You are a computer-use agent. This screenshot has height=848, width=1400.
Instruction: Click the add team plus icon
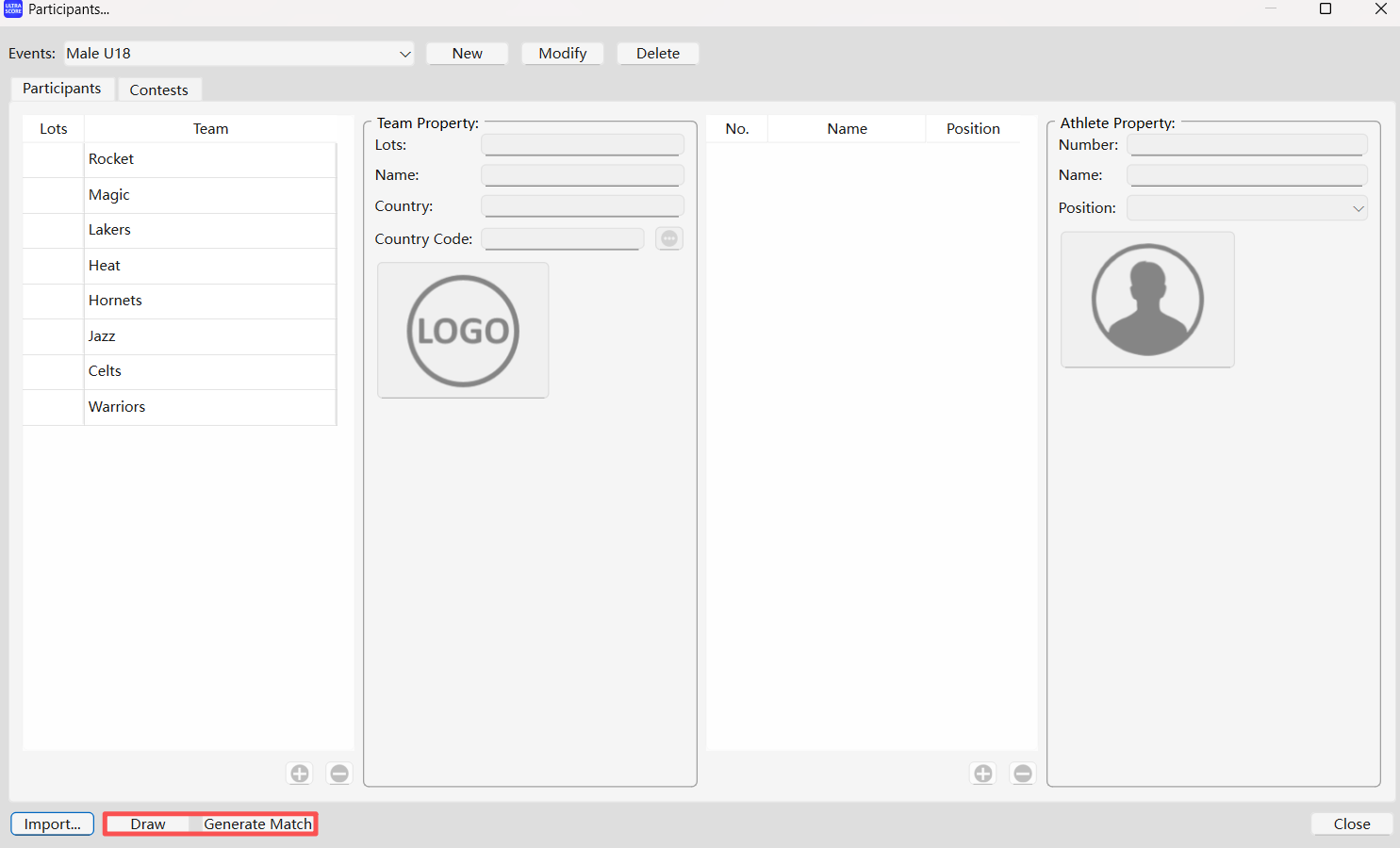[300, 774]
